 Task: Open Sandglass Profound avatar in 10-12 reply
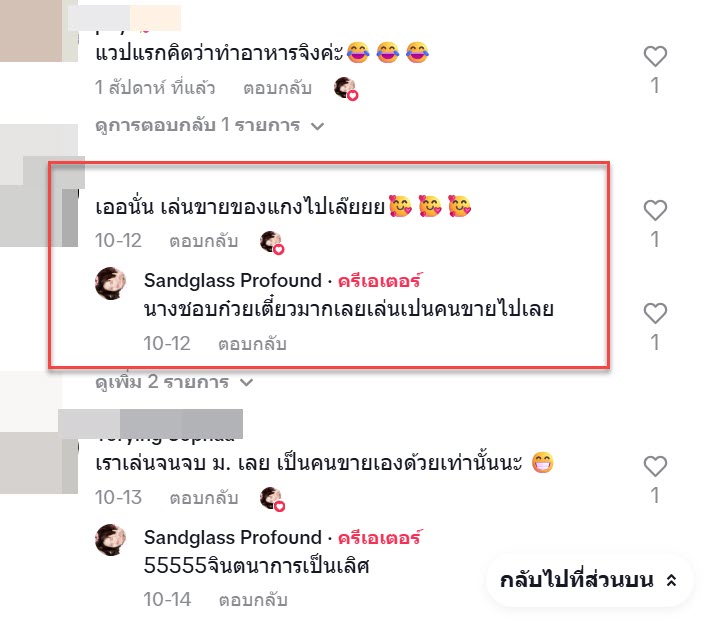tap(110, 283)
